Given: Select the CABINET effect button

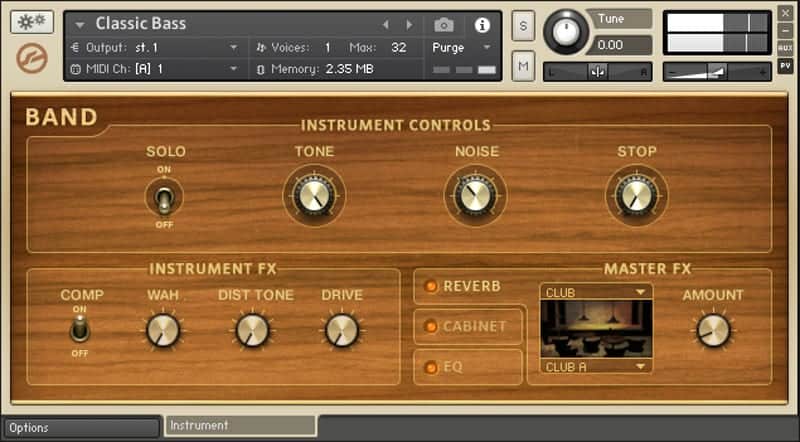Looking at the screenshot, I should (x=469, y=326).
